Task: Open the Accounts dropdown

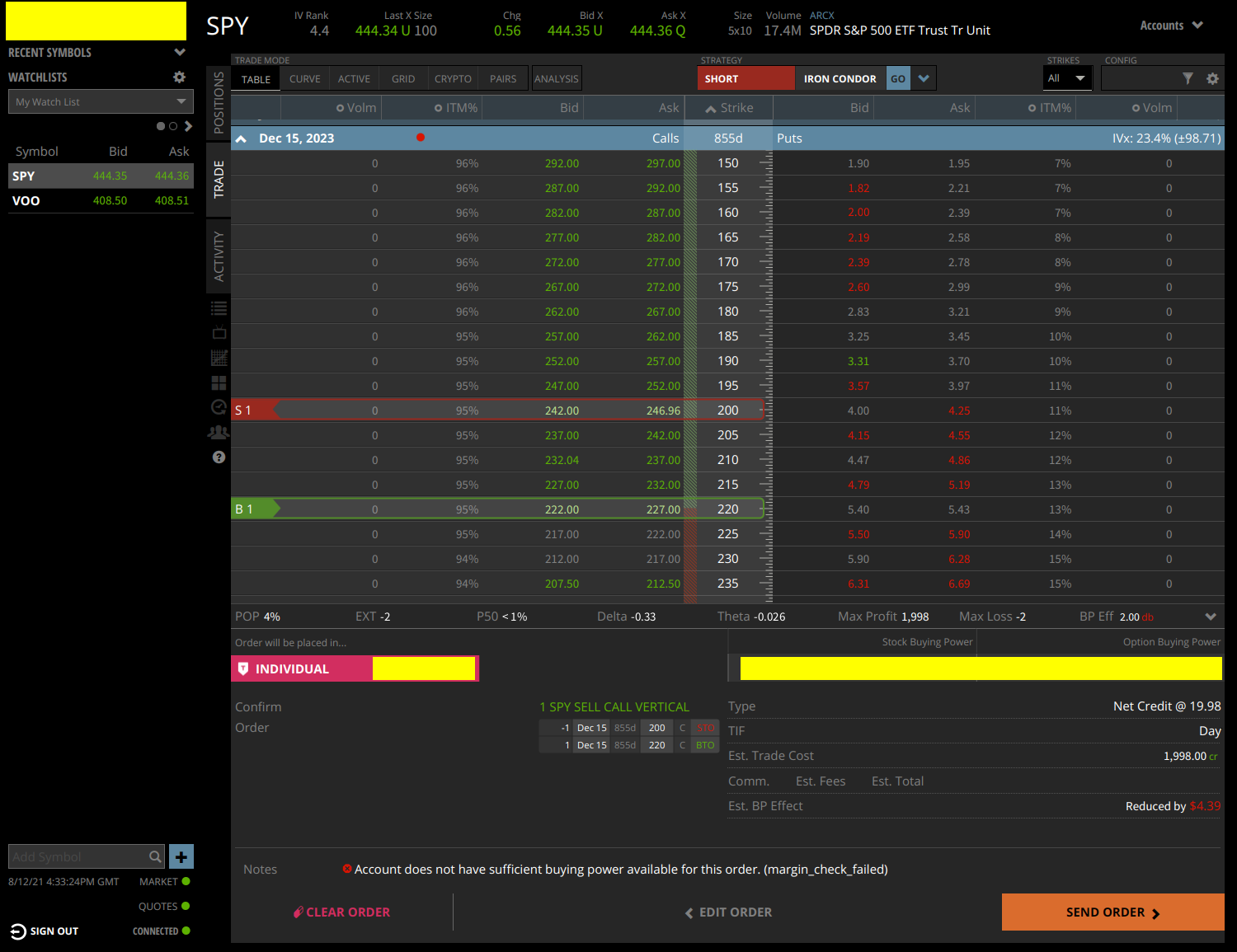Action: [x=1171, y=26]
